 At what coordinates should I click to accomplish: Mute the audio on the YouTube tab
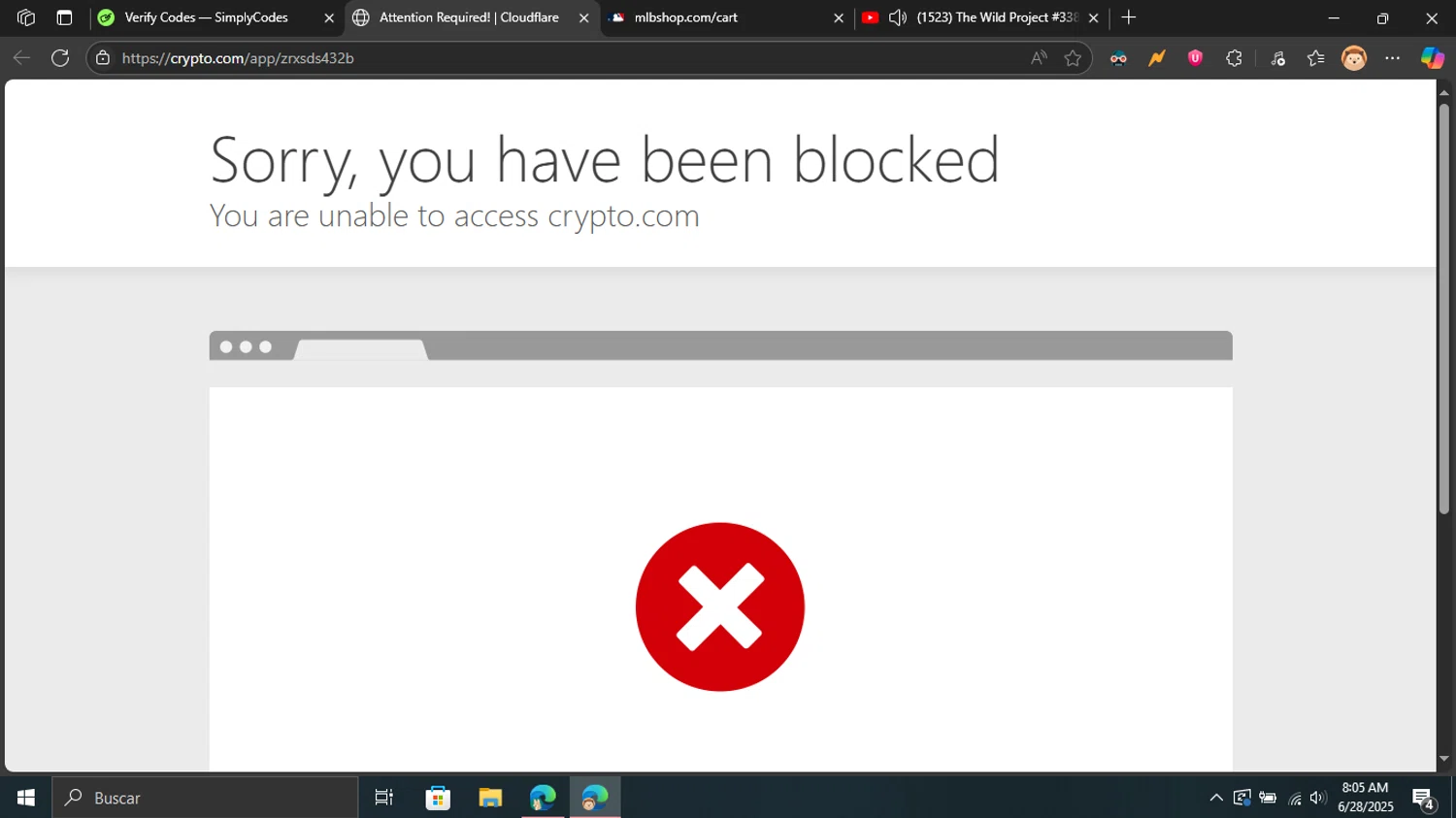click(x=898, y=17)
